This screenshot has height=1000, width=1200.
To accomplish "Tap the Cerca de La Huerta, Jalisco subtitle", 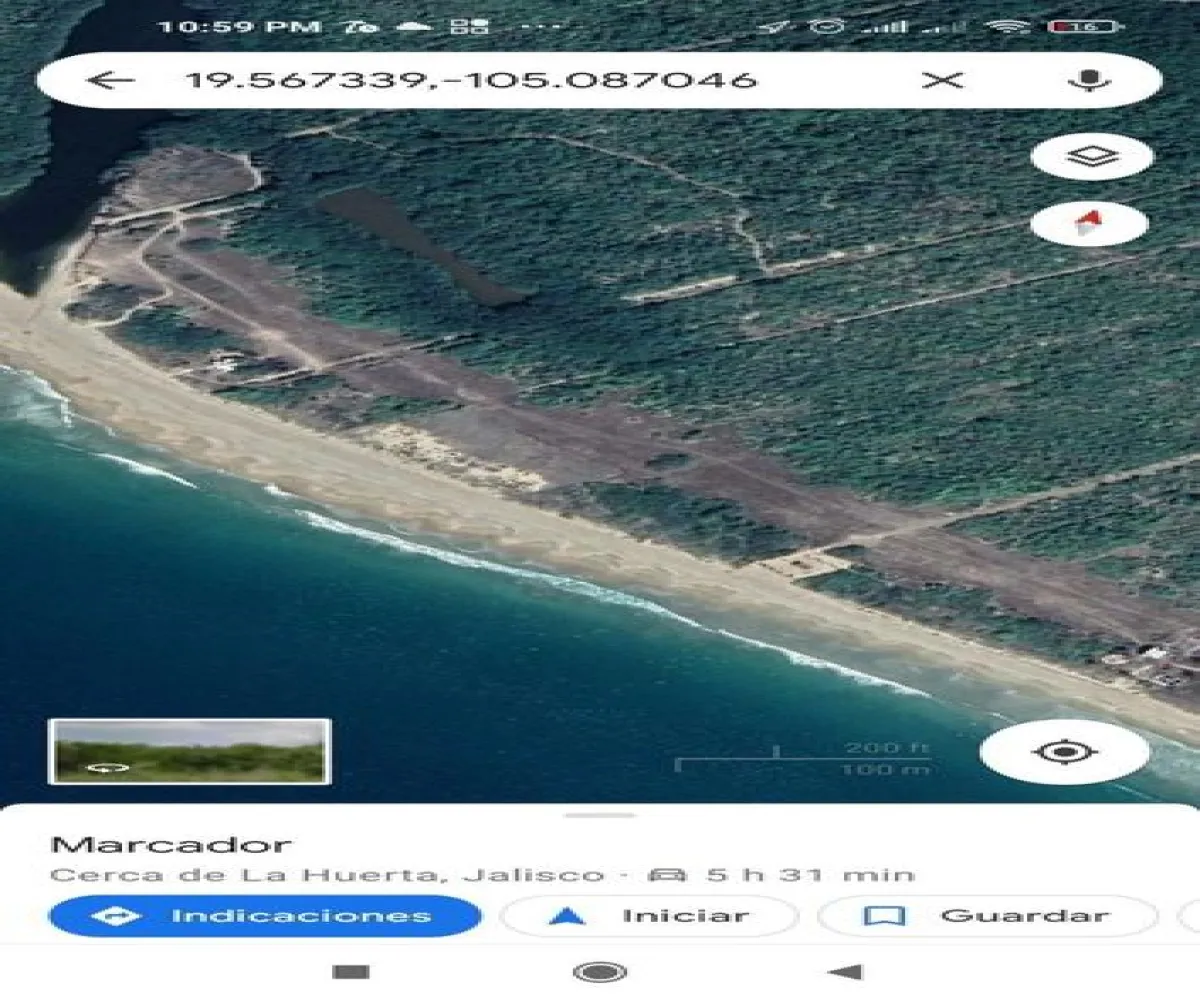I will (327, 875).
